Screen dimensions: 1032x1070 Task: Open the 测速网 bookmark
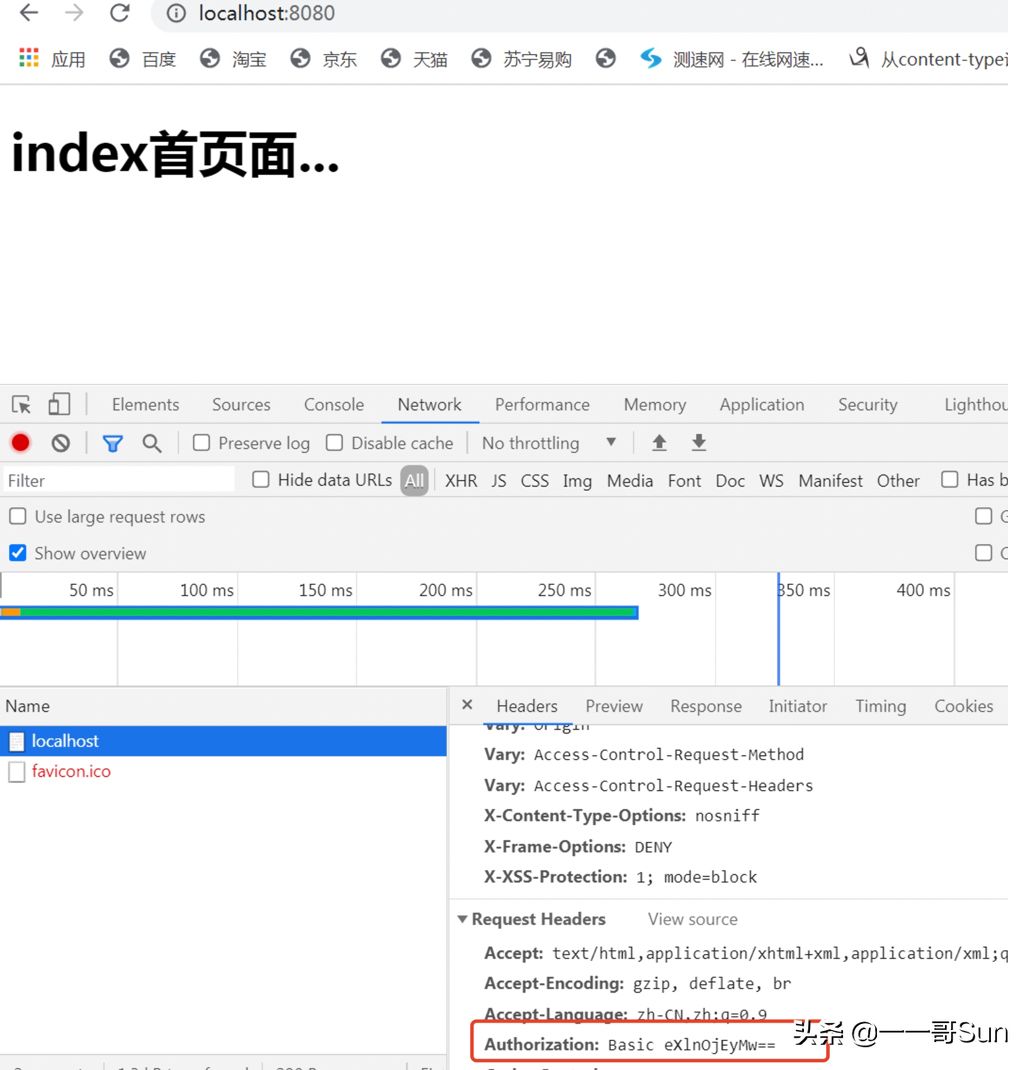coord(732,59)
